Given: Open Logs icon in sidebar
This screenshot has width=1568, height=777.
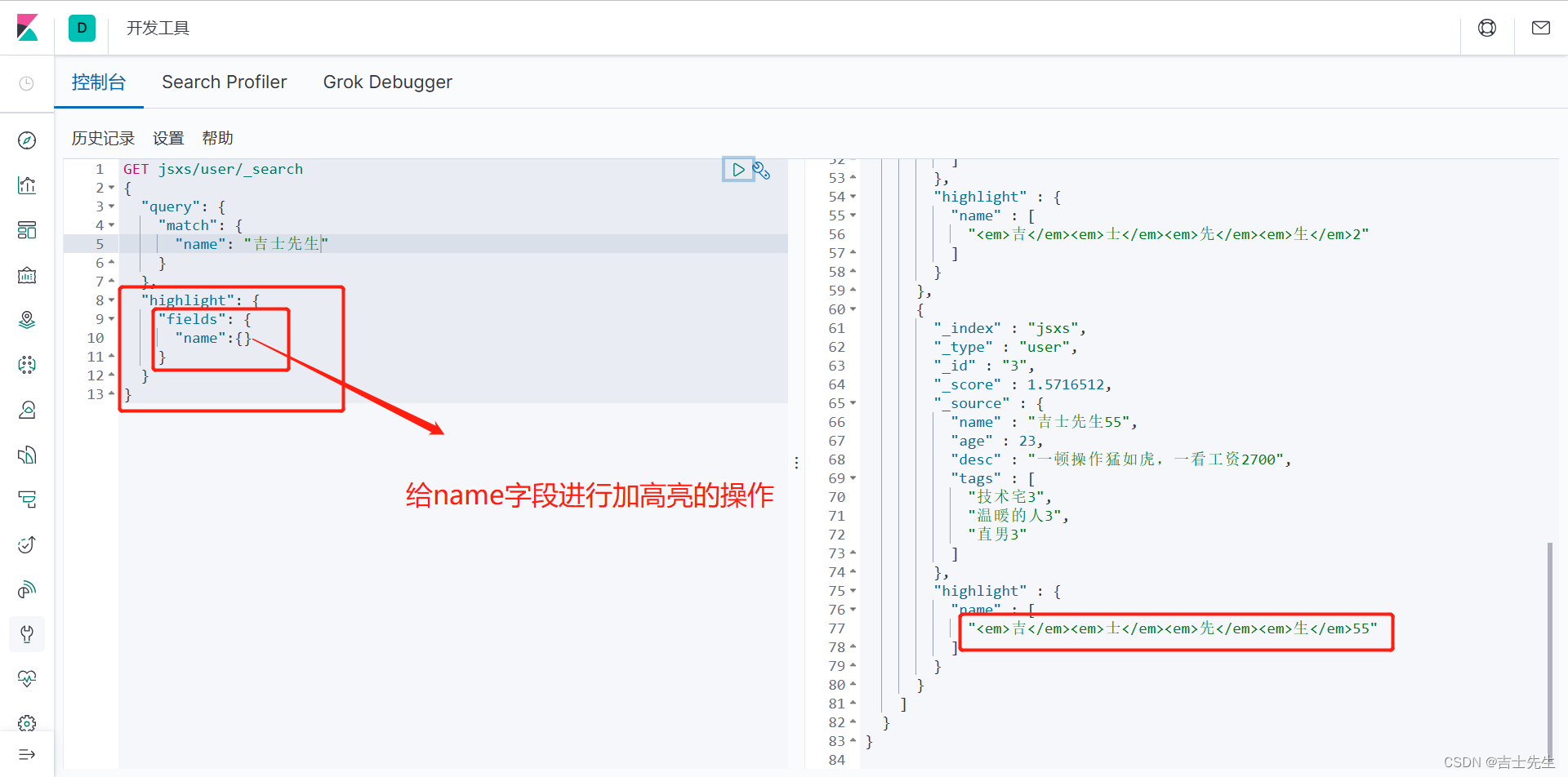Looking at the screenshot, I should (x=27, y=455).
